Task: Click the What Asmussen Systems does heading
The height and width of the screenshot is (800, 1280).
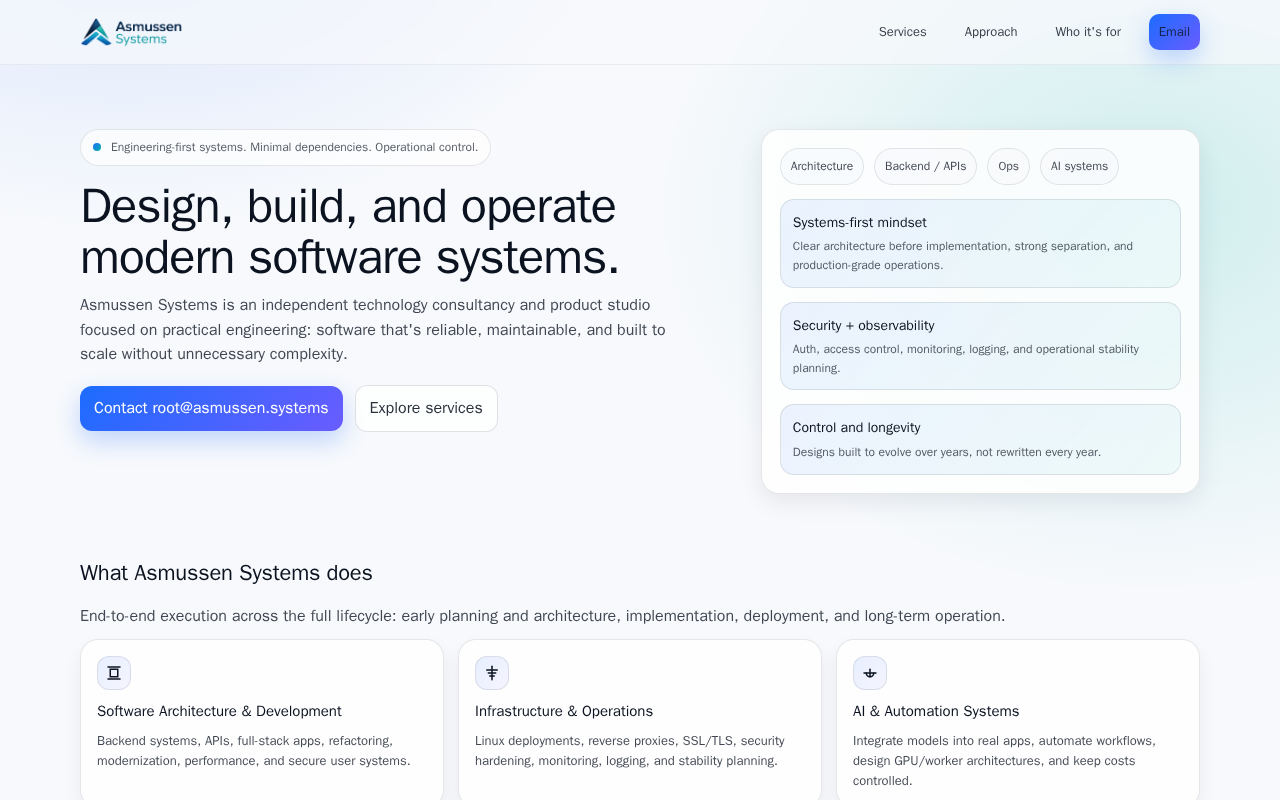Action: click(226, 573)
